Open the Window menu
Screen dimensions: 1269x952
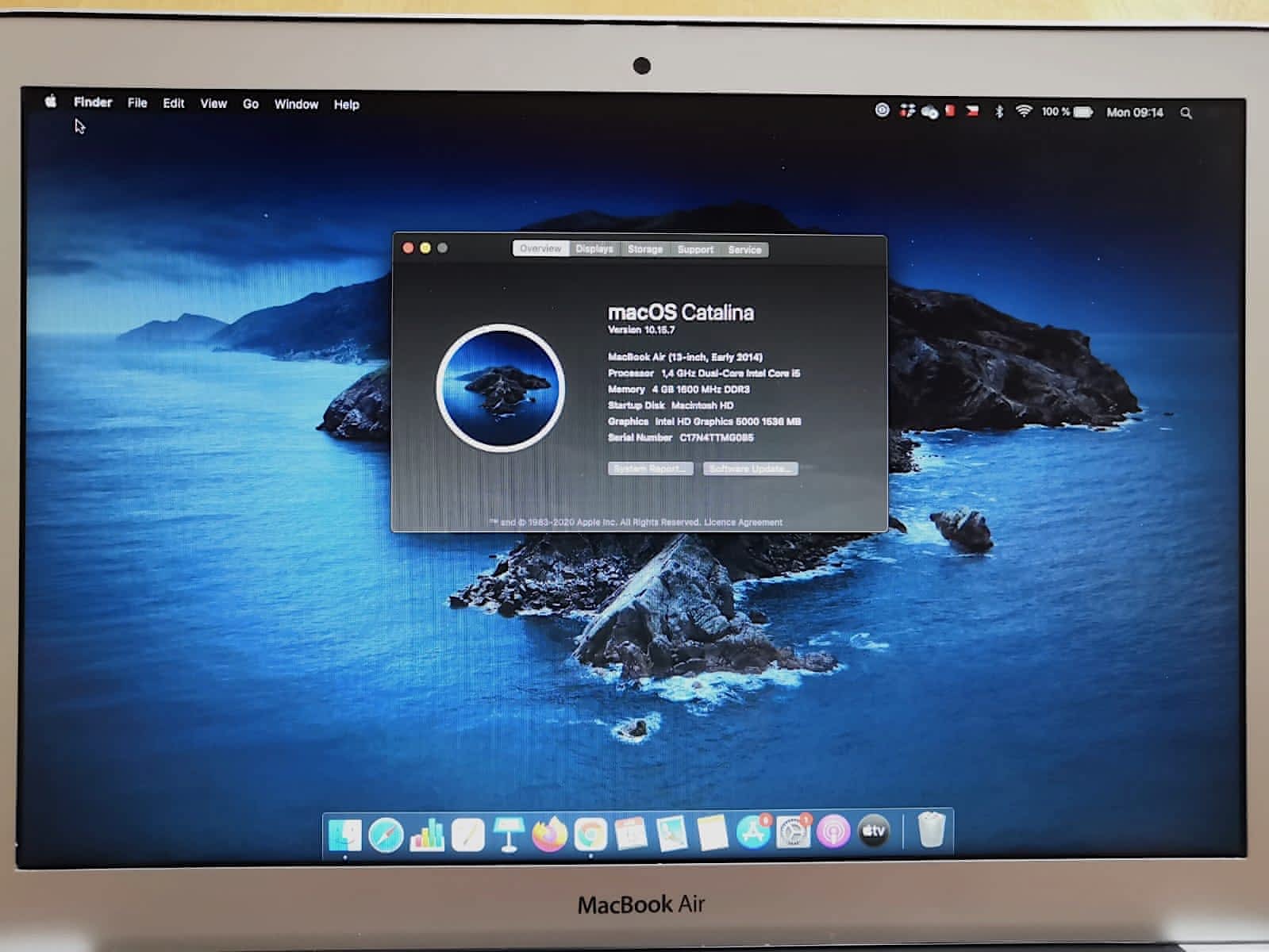coord(296,104)
